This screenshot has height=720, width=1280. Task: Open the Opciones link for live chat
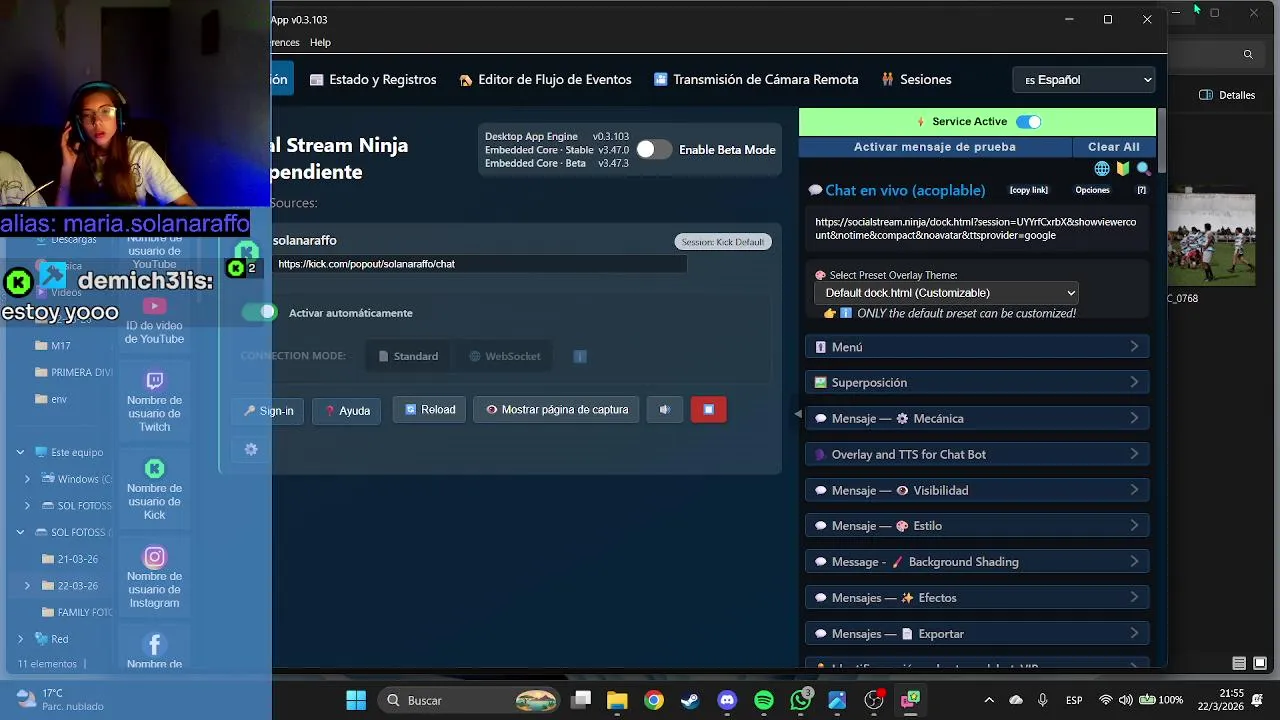tap(1092, 190)
